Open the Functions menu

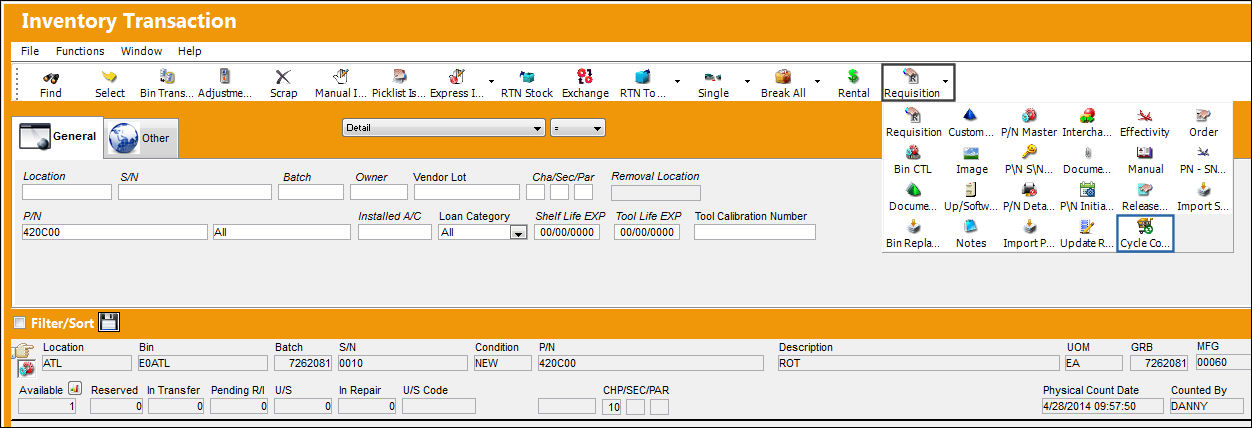click(x=80, y=51)
